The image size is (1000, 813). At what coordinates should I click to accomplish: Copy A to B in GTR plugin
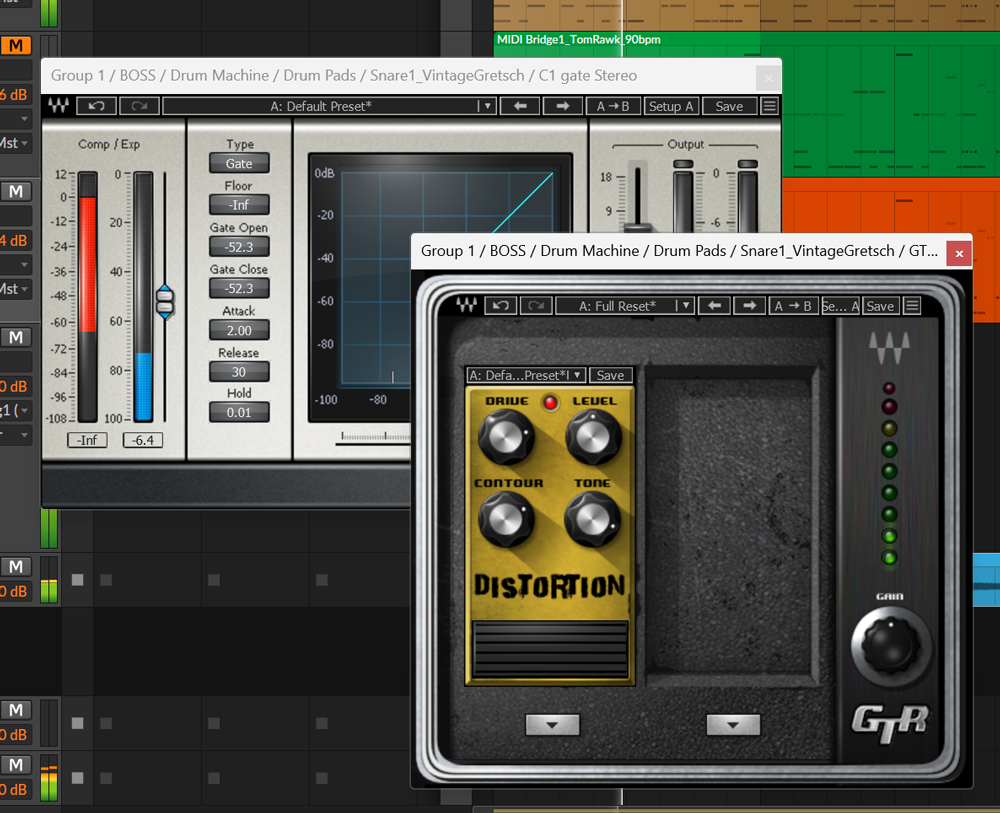(x=795, y=306)
